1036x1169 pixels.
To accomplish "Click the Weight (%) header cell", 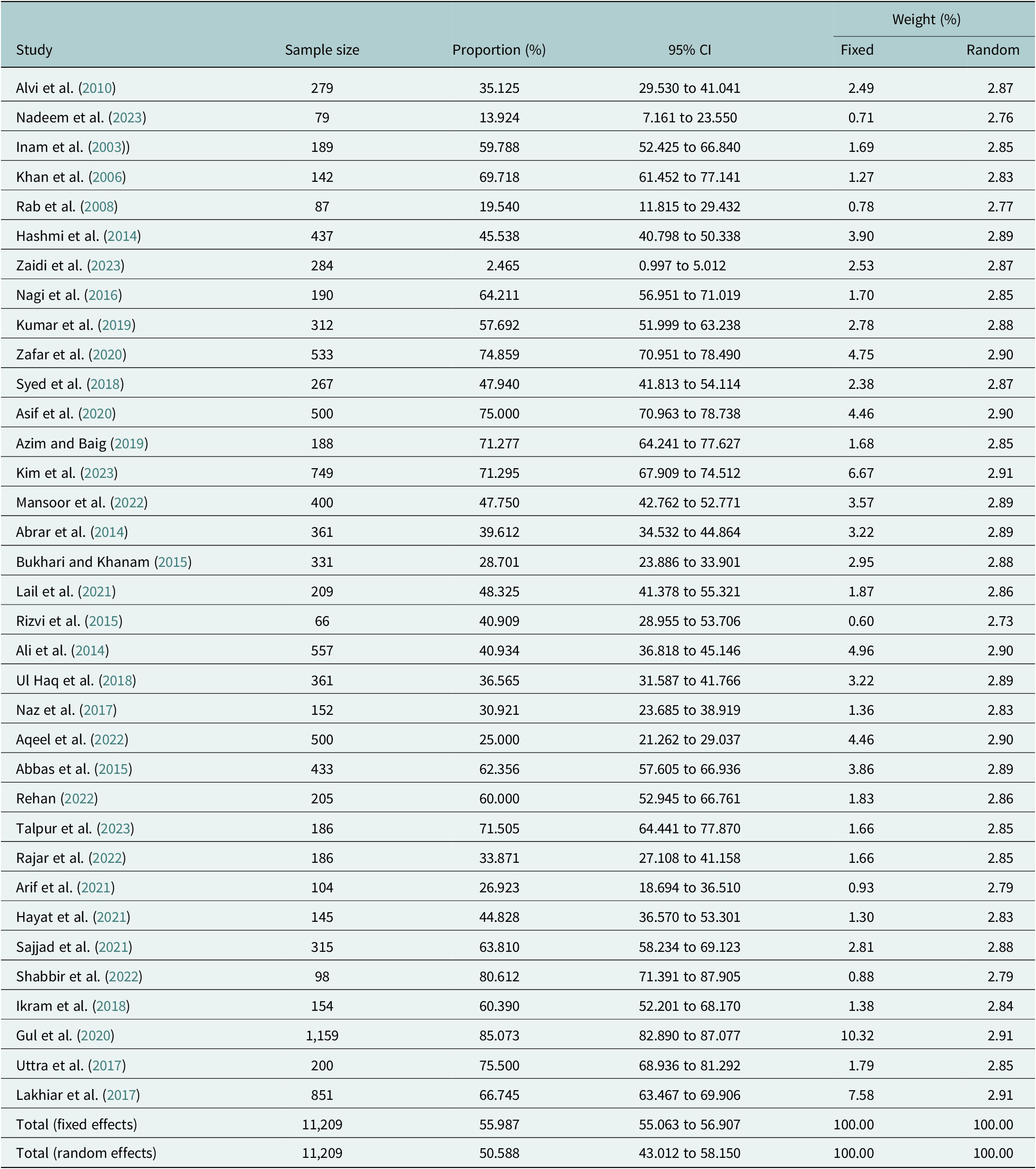I will (926, 19).
